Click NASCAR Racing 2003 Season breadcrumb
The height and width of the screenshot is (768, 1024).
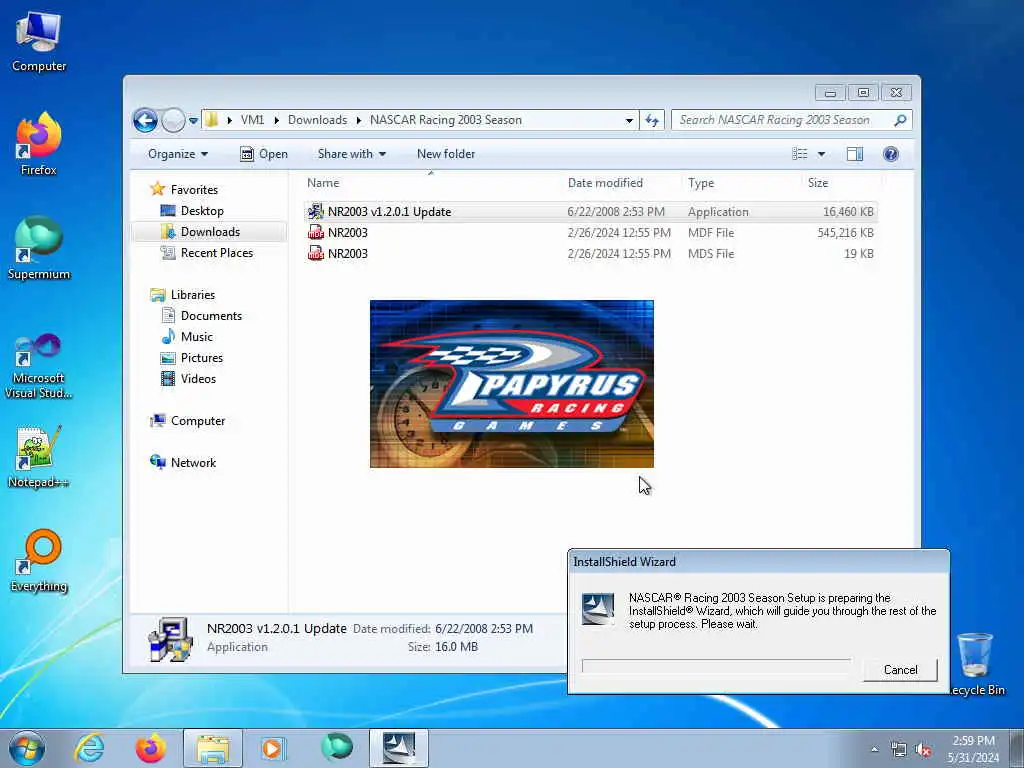(x=445, y=120)
